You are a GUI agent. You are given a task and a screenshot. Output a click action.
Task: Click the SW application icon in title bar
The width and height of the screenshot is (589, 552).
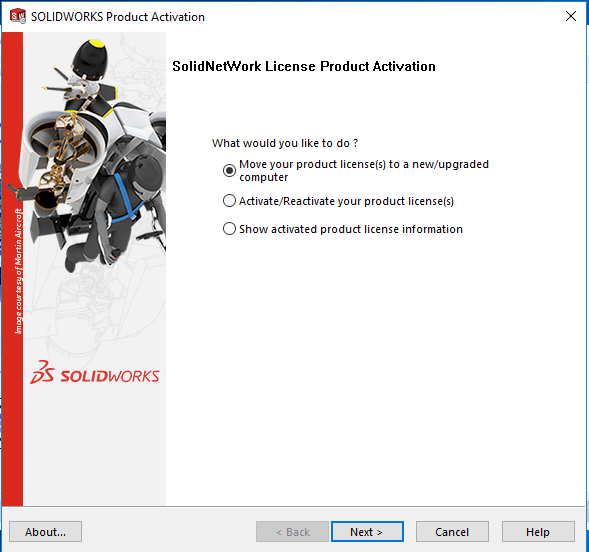coord(18,17)
